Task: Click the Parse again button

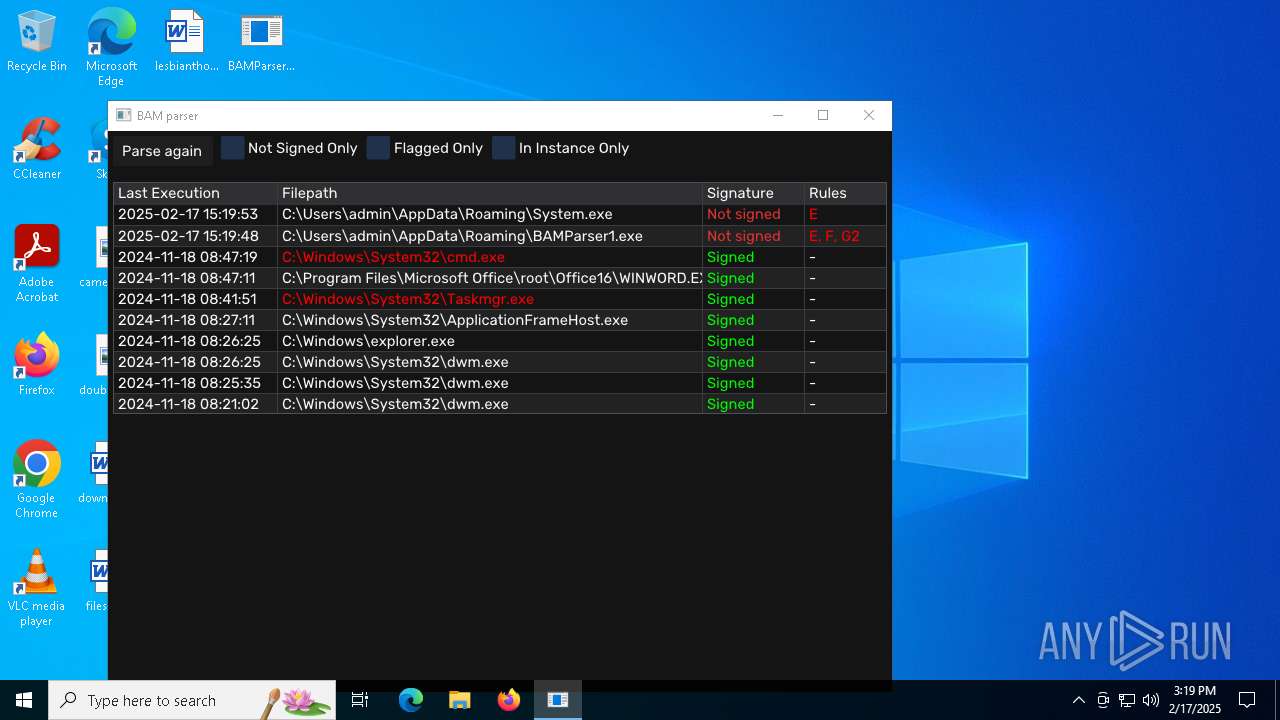Action: [x=162, y=151]
